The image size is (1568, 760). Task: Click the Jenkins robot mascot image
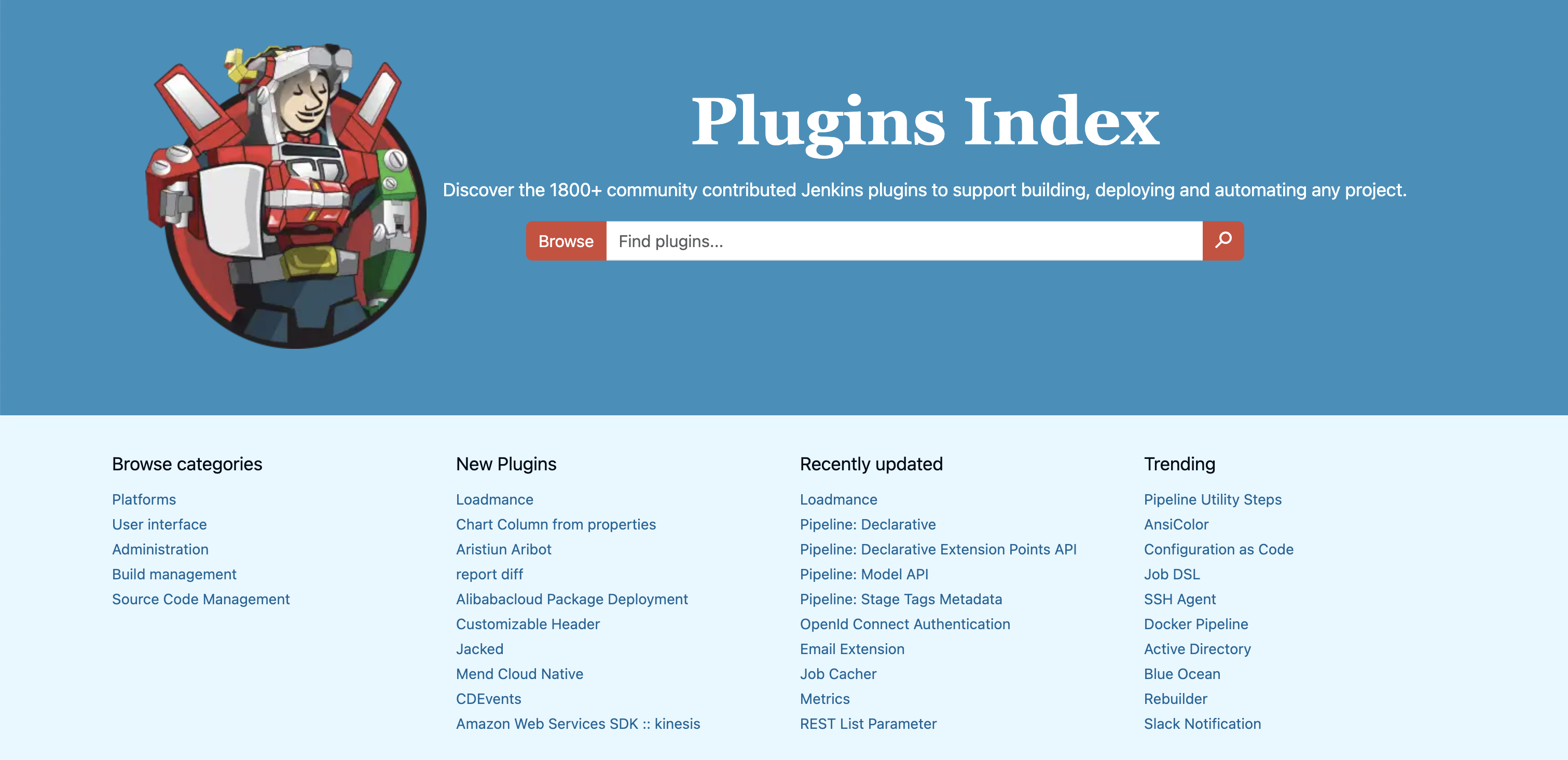coord(286,196)
